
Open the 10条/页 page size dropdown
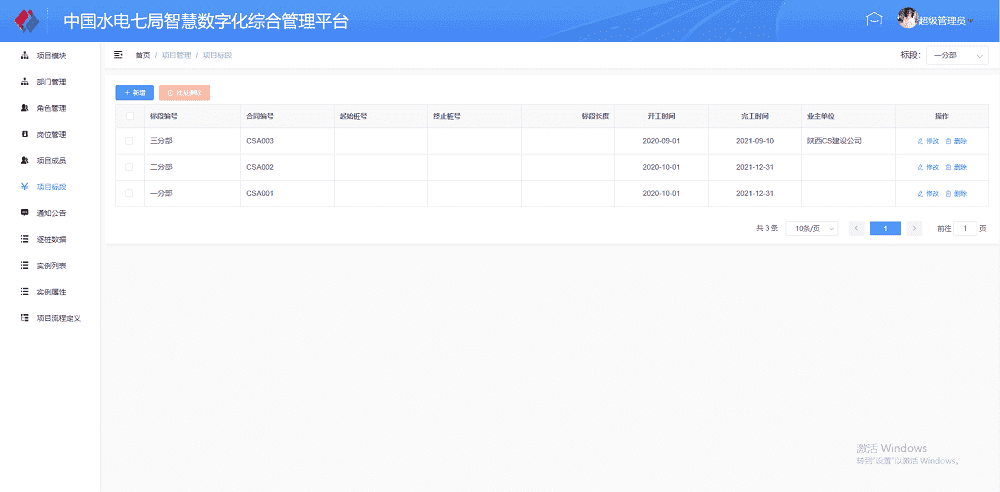point(811,229)
